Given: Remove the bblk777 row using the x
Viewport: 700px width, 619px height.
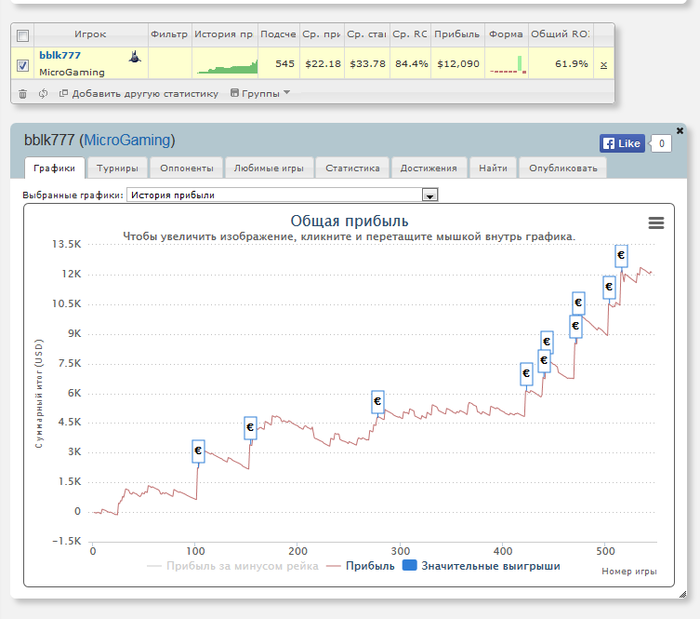Looking at the screenshot, I should pos(604,65).
